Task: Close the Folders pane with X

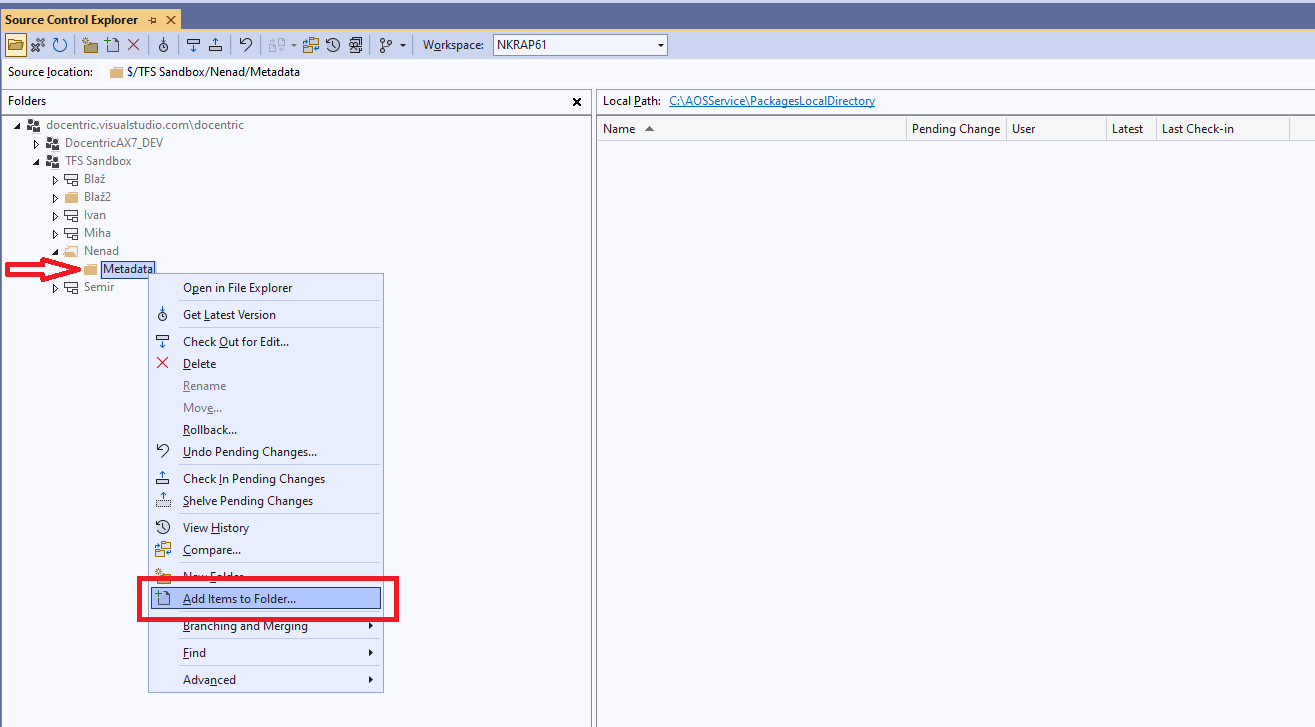Action: click(577, 102)
